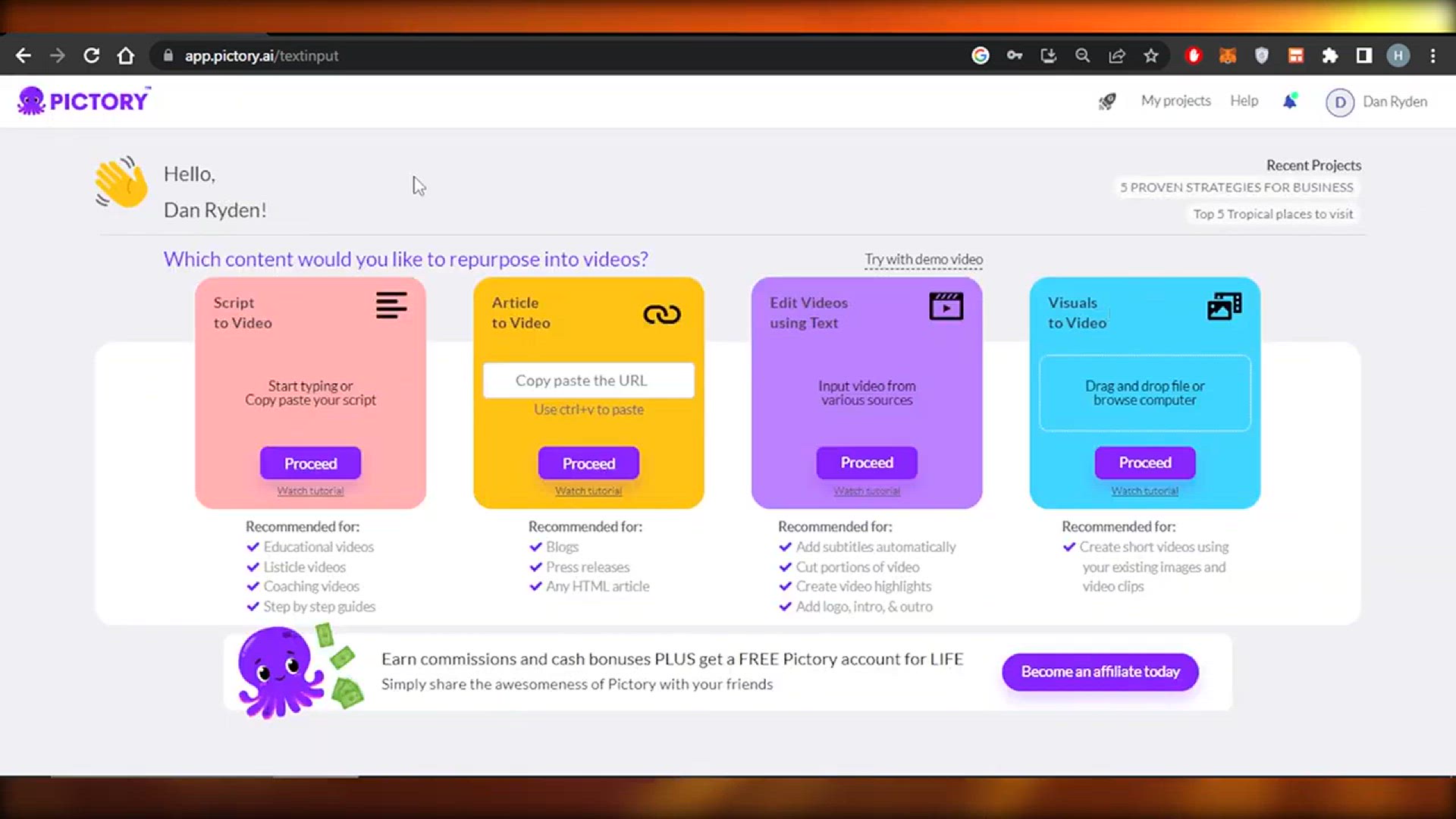Screen dimensions: 1456x819
Task: Go back with the browser back arrow
Action: pyautogui.click(x=24, y=55)
